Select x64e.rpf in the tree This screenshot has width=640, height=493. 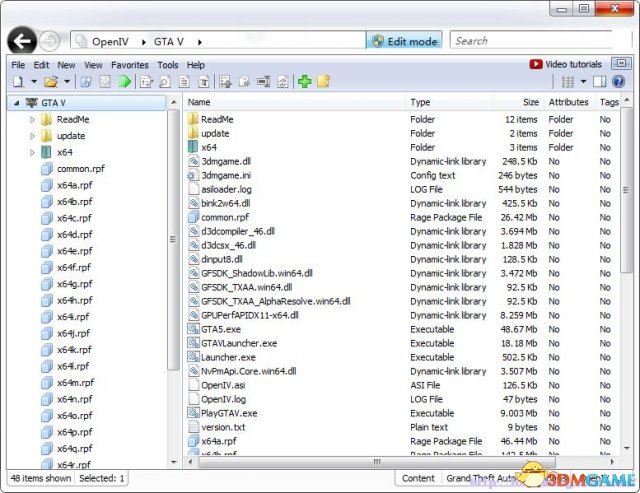click(x=74, y=251)
